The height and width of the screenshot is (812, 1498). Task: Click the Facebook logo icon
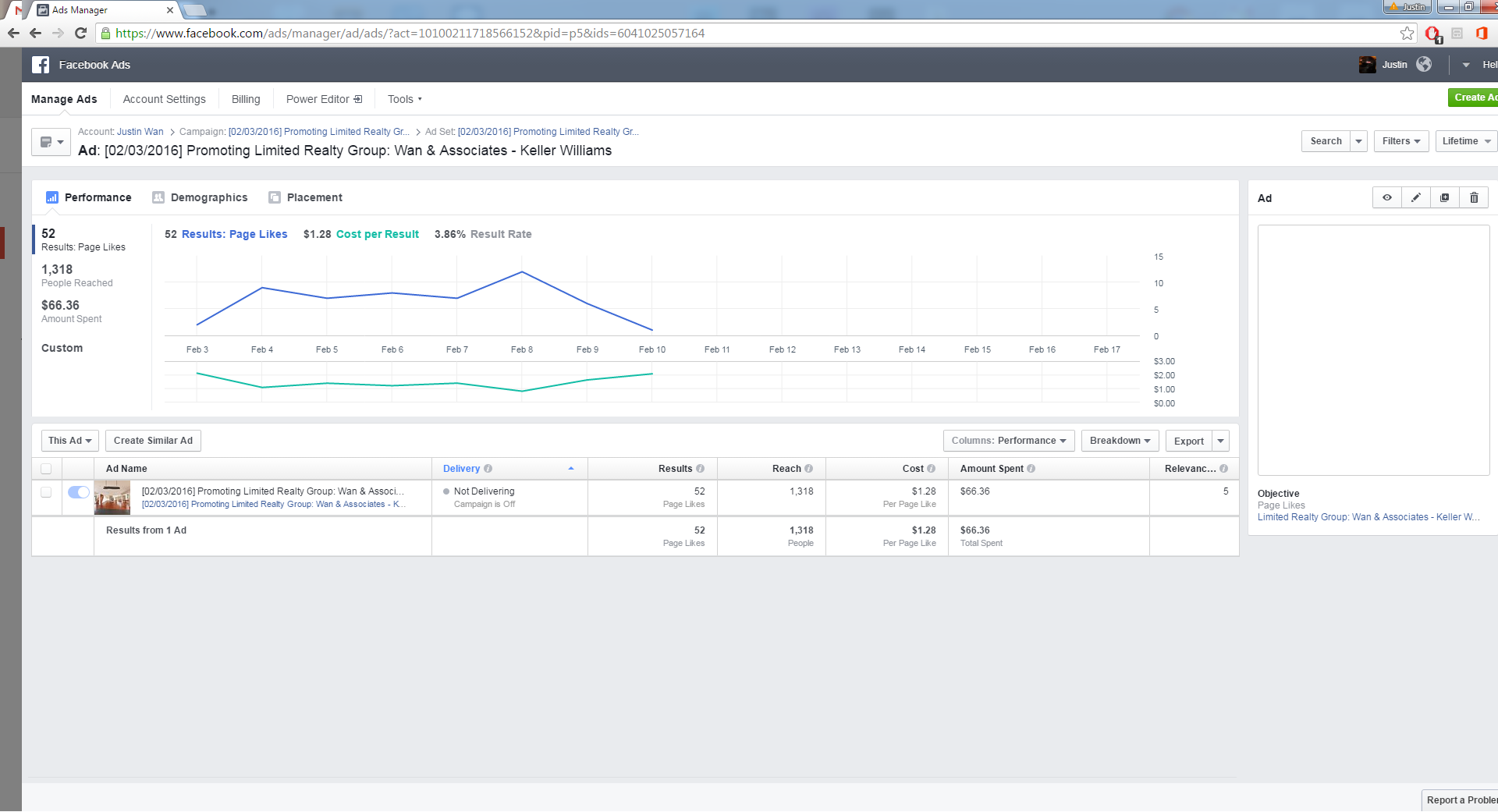(x=41, y=65)
